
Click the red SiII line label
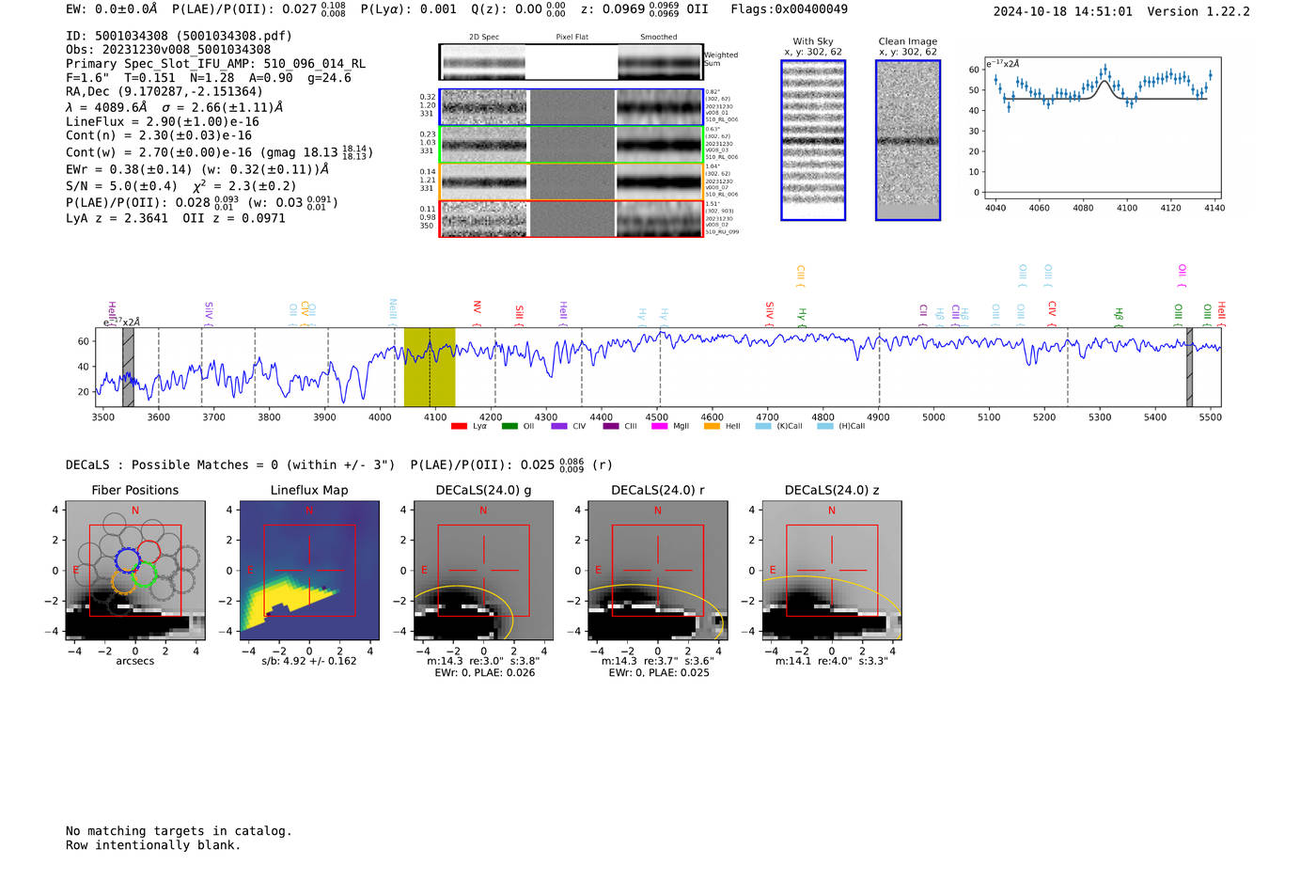coord(519,314)
